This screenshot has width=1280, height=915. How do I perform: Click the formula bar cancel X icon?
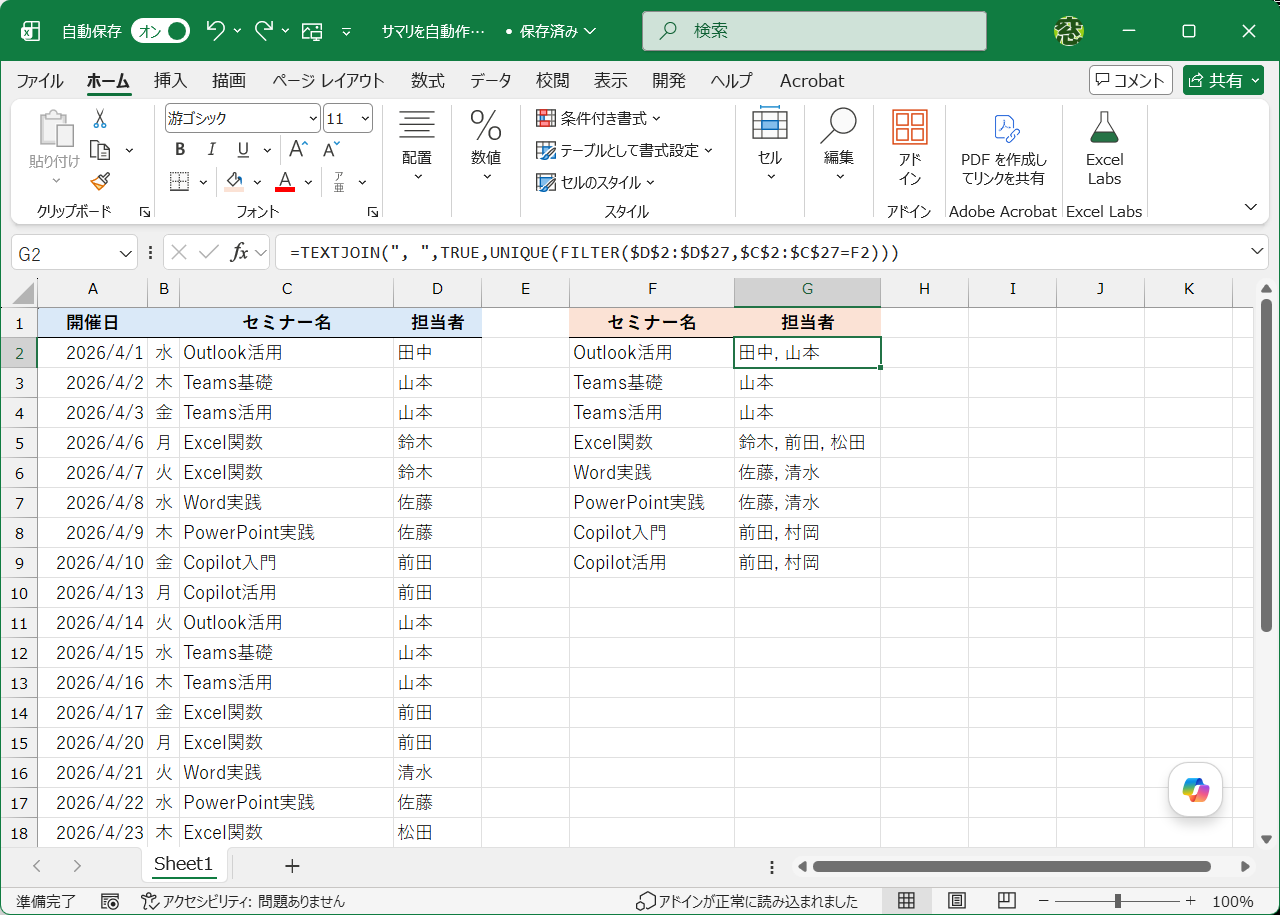[179, 253]
